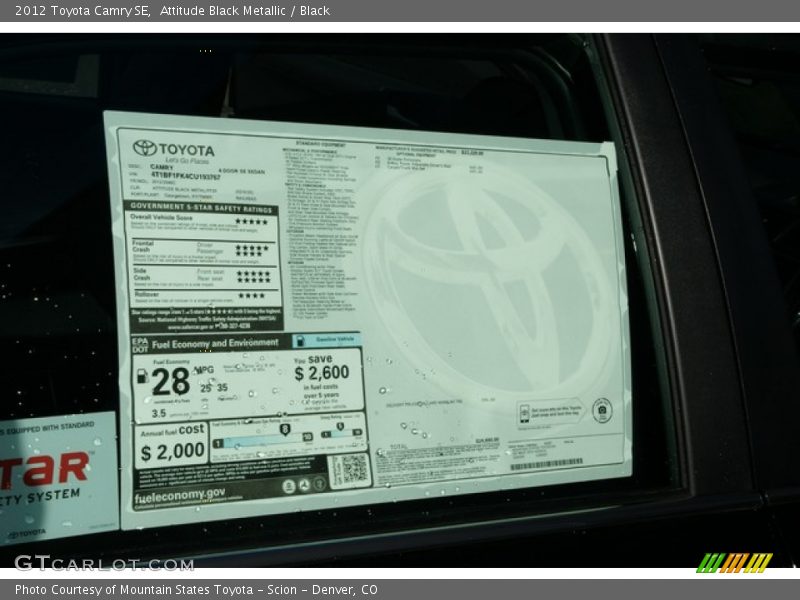Click the smog rating marker showing 5
Viewport: 800px width, 600px height.
tap(340, 427)
